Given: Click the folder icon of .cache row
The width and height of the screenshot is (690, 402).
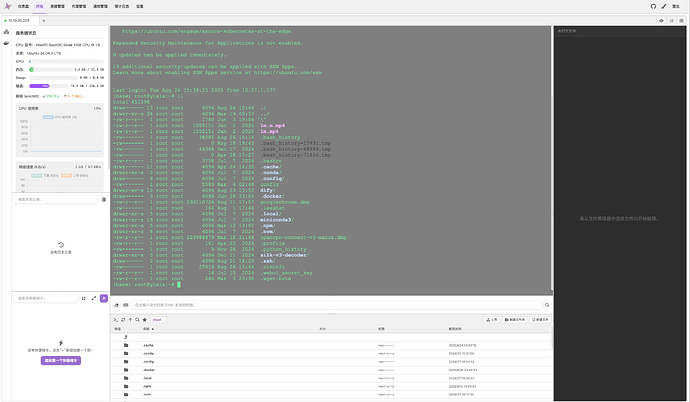Looking at the screenshot, I should point(126,345).
